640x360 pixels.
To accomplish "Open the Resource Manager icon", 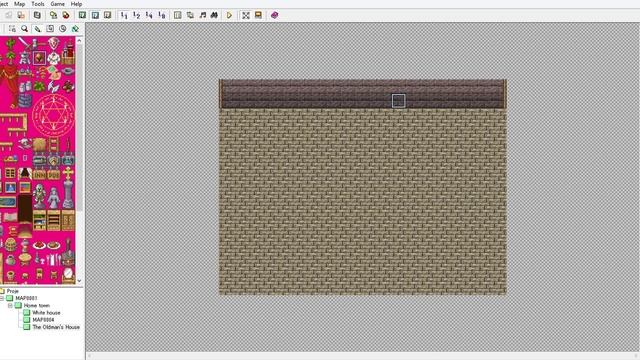I will coord(190,15).
